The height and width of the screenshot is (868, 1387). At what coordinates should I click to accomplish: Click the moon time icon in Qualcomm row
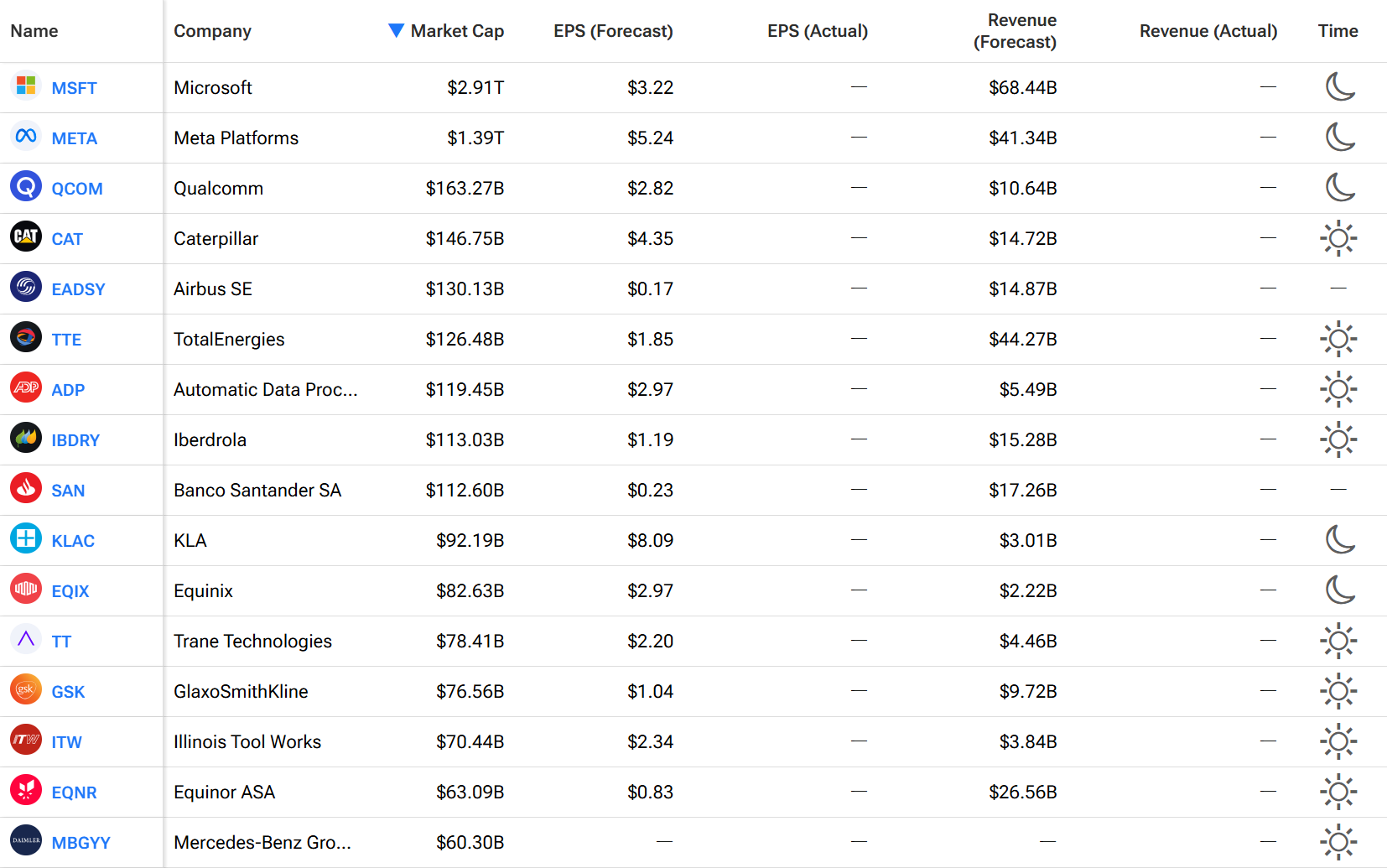1339,187
